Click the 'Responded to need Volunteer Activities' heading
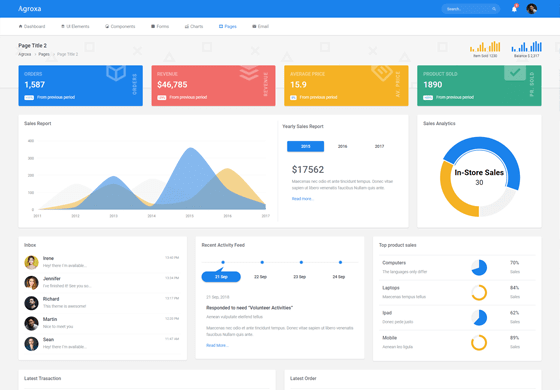This screenshot has height=390, width=560. click(249, 308)
